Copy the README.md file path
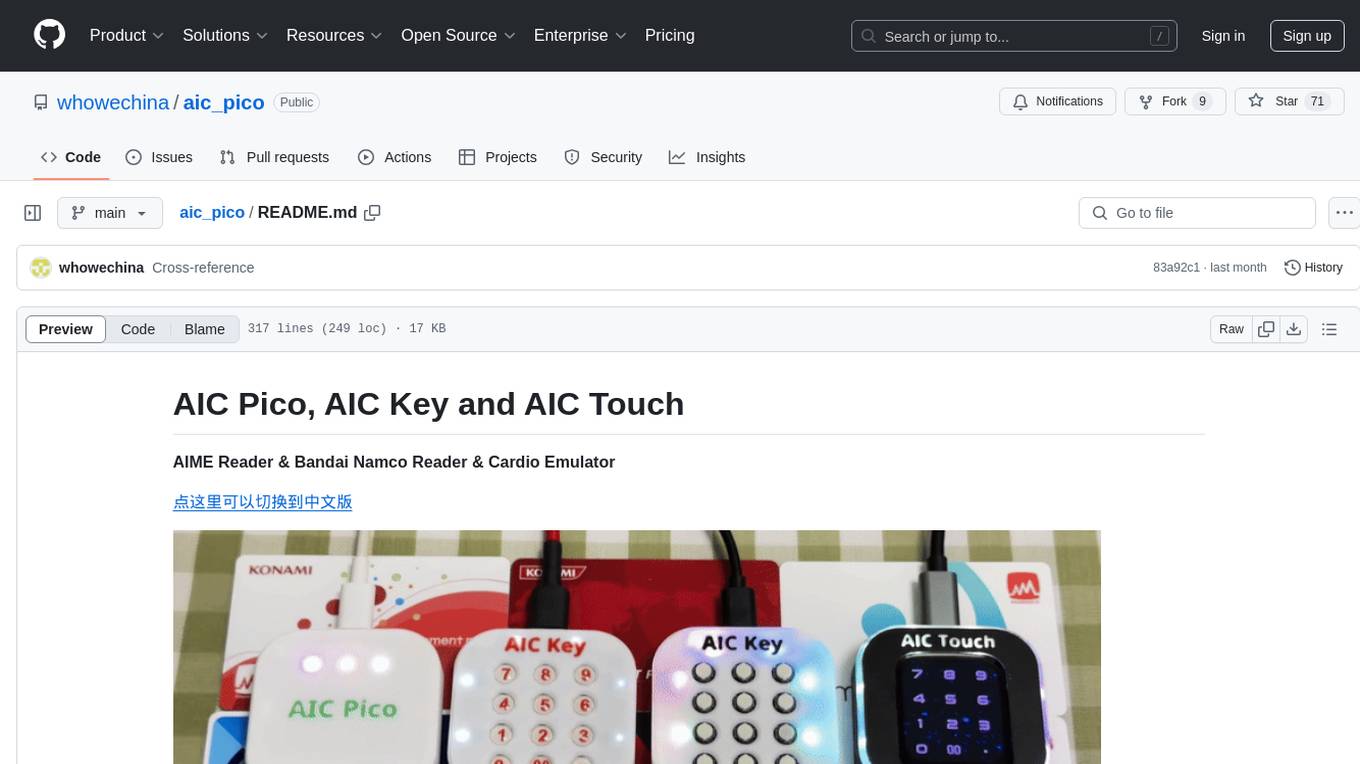This screenshot has width=1360, height=764. pyautogui.click(x=373, y=213)
